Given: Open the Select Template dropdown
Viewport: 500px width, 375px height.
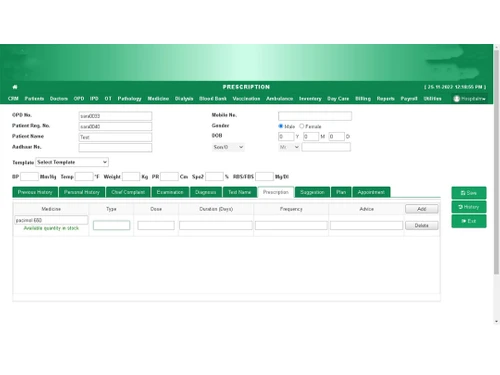Looking at the screenshot, I should point(72,162).
